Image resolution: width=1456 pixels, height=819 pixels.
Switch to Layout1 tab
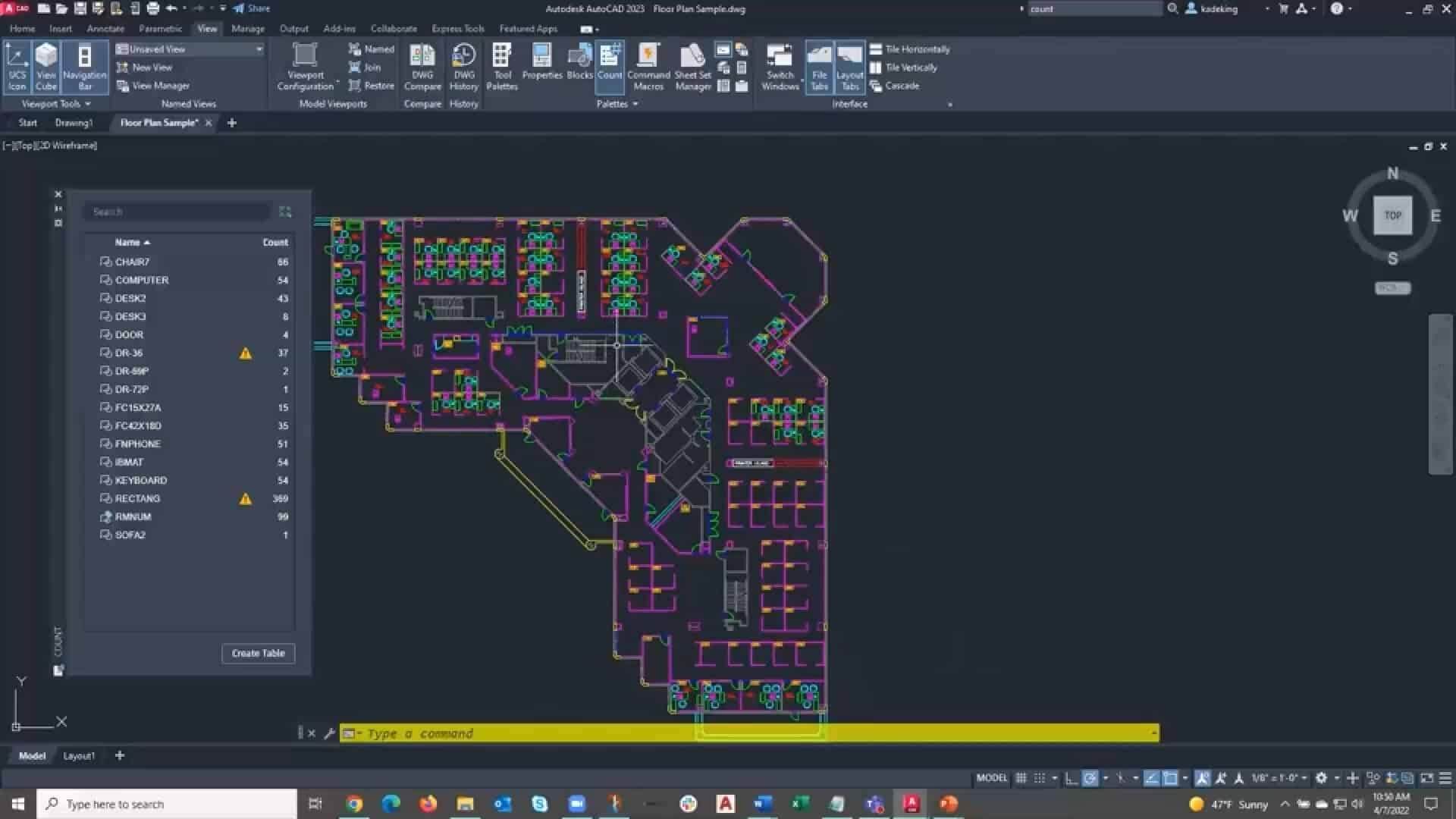pyautogui.click(x=79, y=756)
